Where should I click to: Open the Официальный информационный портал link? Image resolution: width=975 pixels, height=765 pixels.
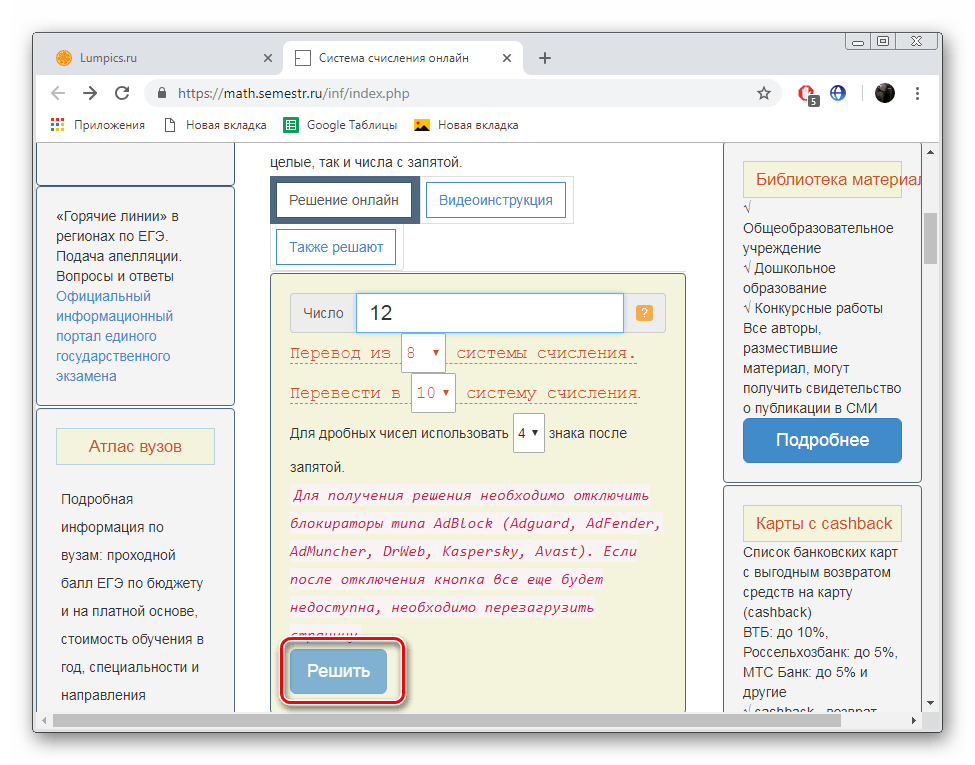[x=114, y=336]
